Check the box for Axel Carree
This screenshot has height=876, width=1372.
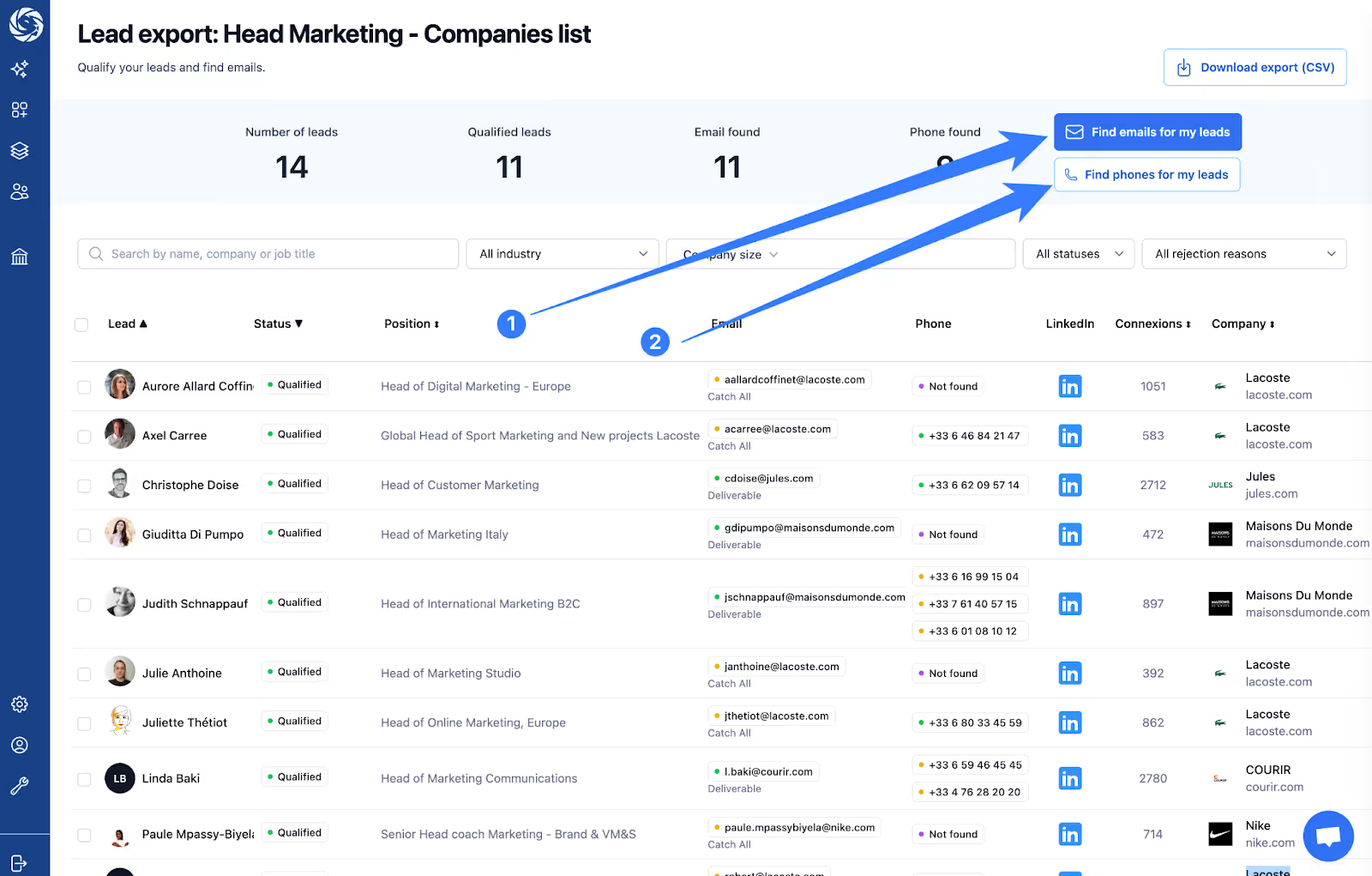point(84,437)
